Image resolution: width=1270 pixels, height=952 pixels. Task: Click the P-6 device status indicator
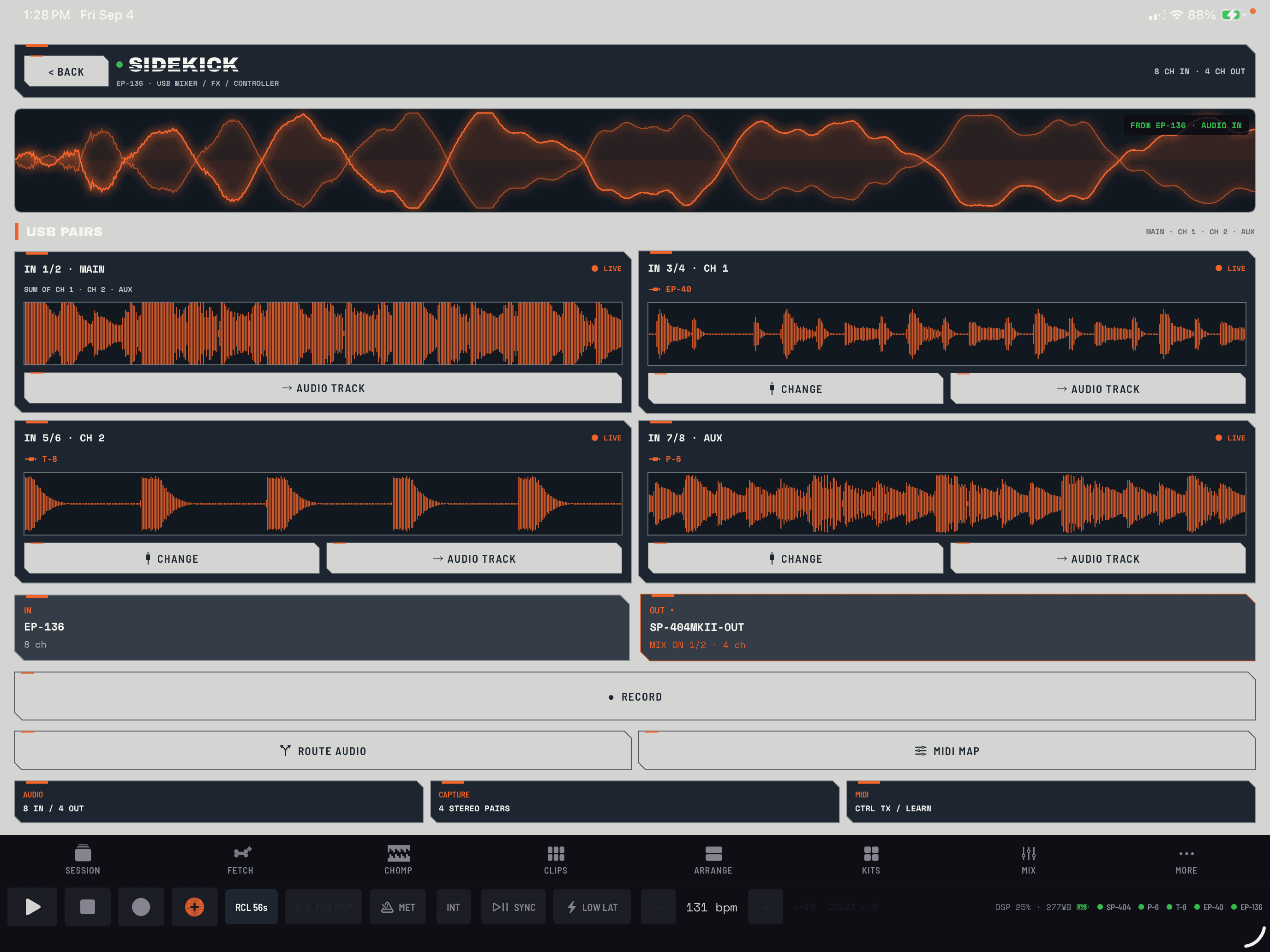(x=1148, y=907)
